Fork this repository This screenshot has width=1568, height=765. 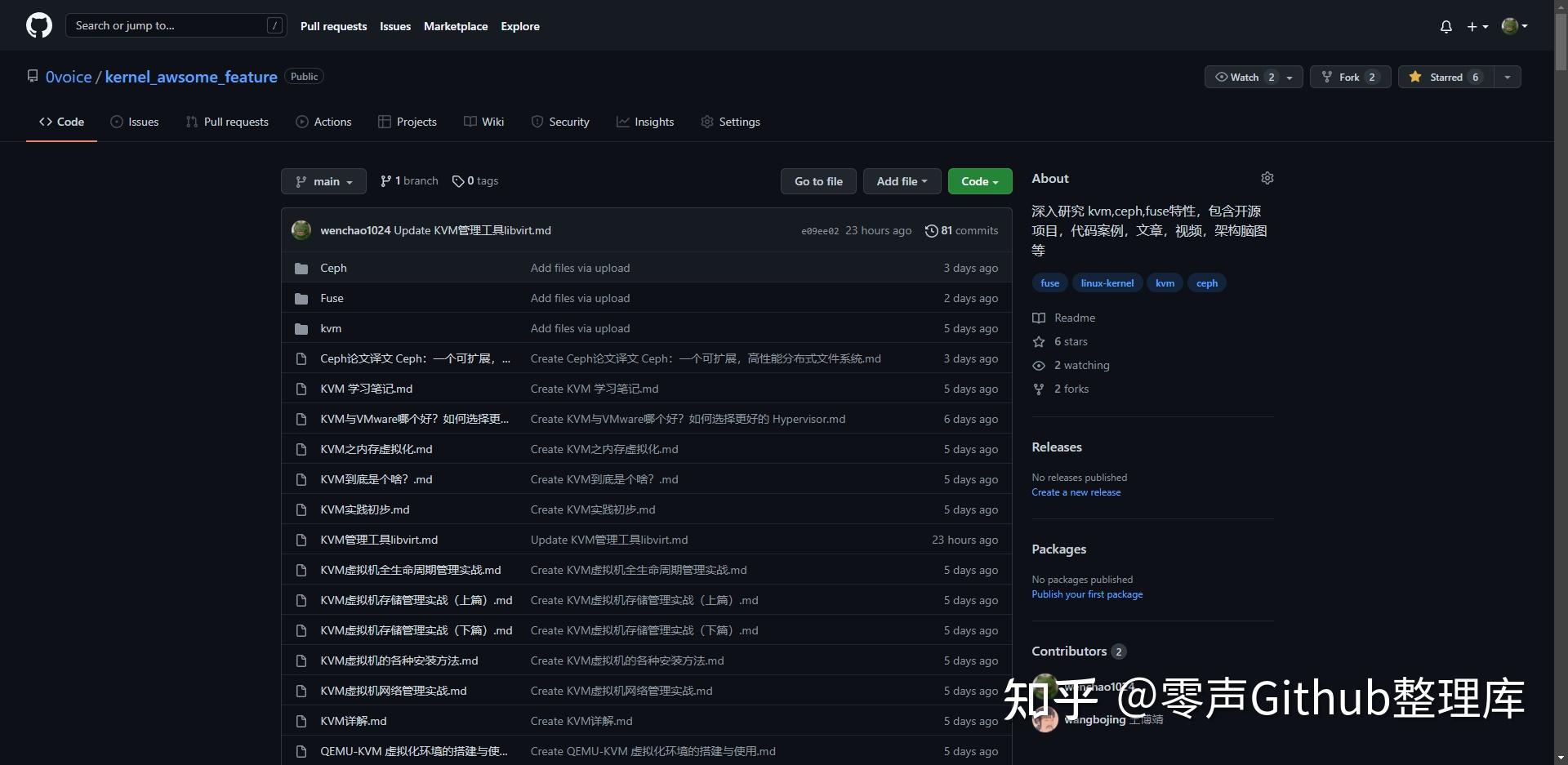pos(1348,76)
